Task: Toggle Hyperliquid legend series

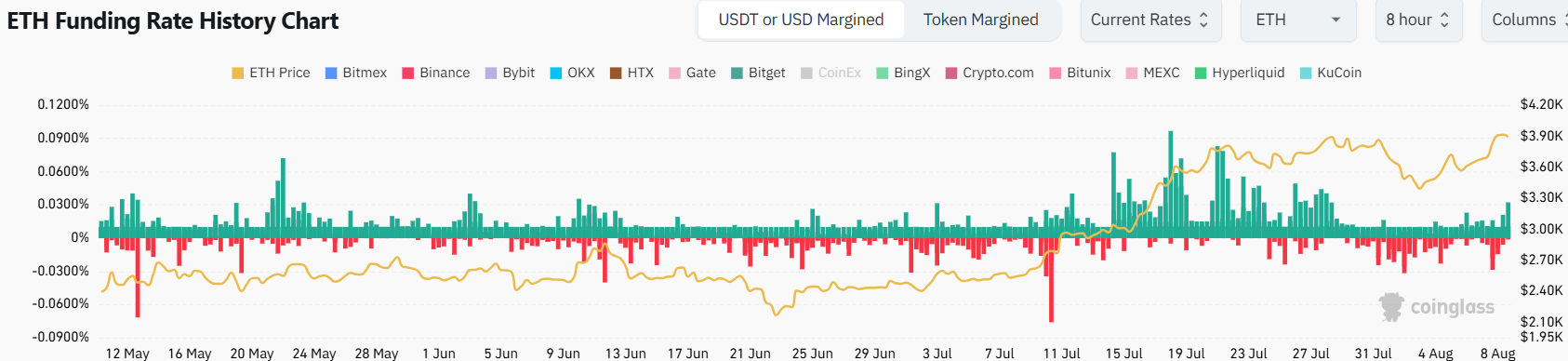Action: [1240, 73]
